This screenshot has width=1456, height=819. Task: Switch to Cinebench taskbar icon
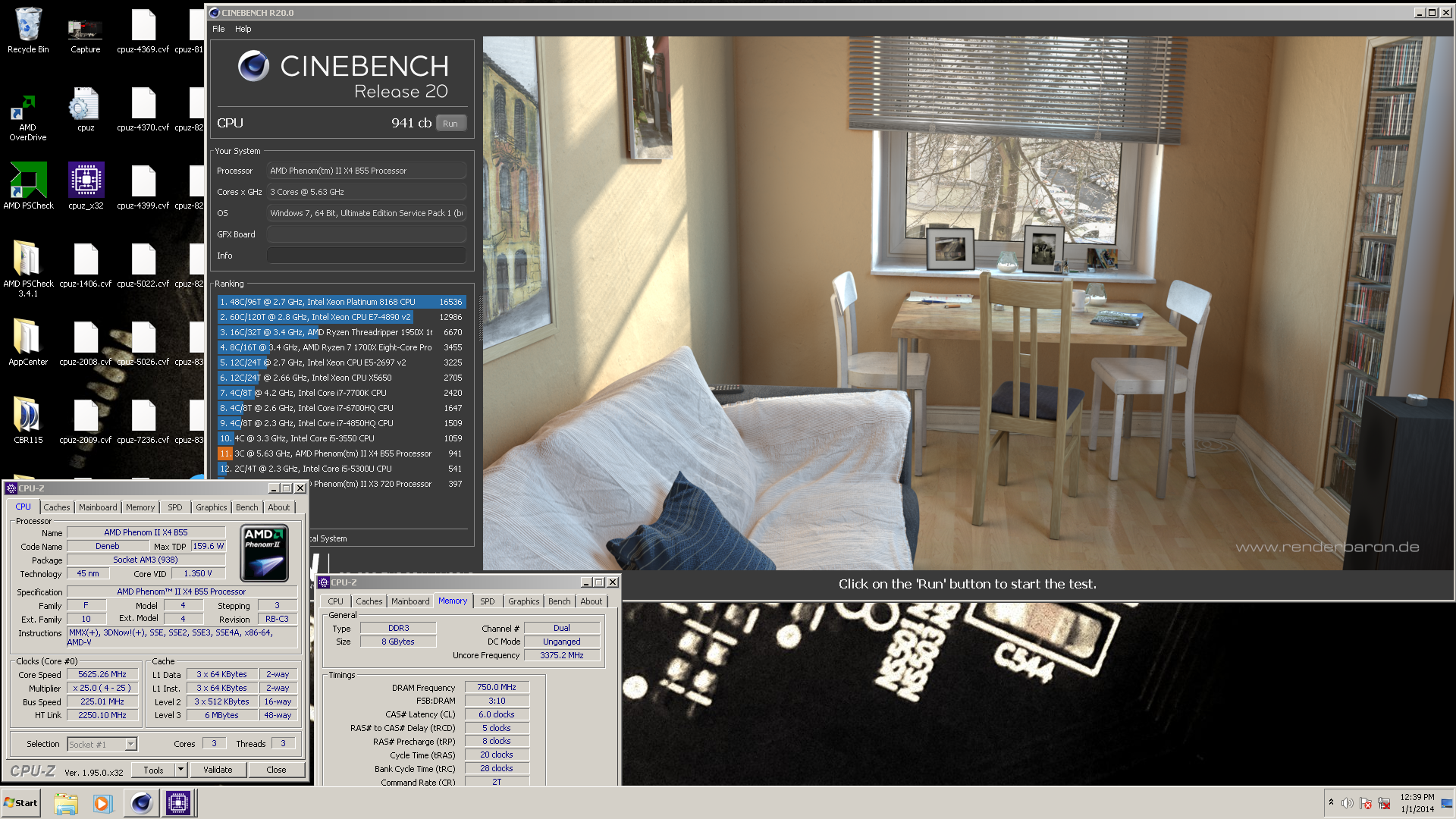tap(141, 803)
